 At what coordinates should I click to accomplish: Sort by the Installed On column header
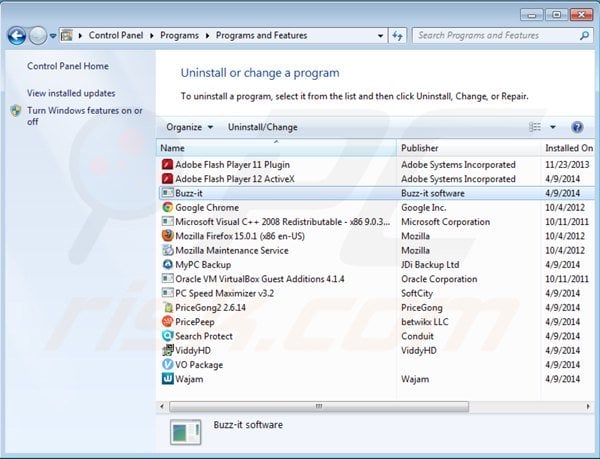569,148
